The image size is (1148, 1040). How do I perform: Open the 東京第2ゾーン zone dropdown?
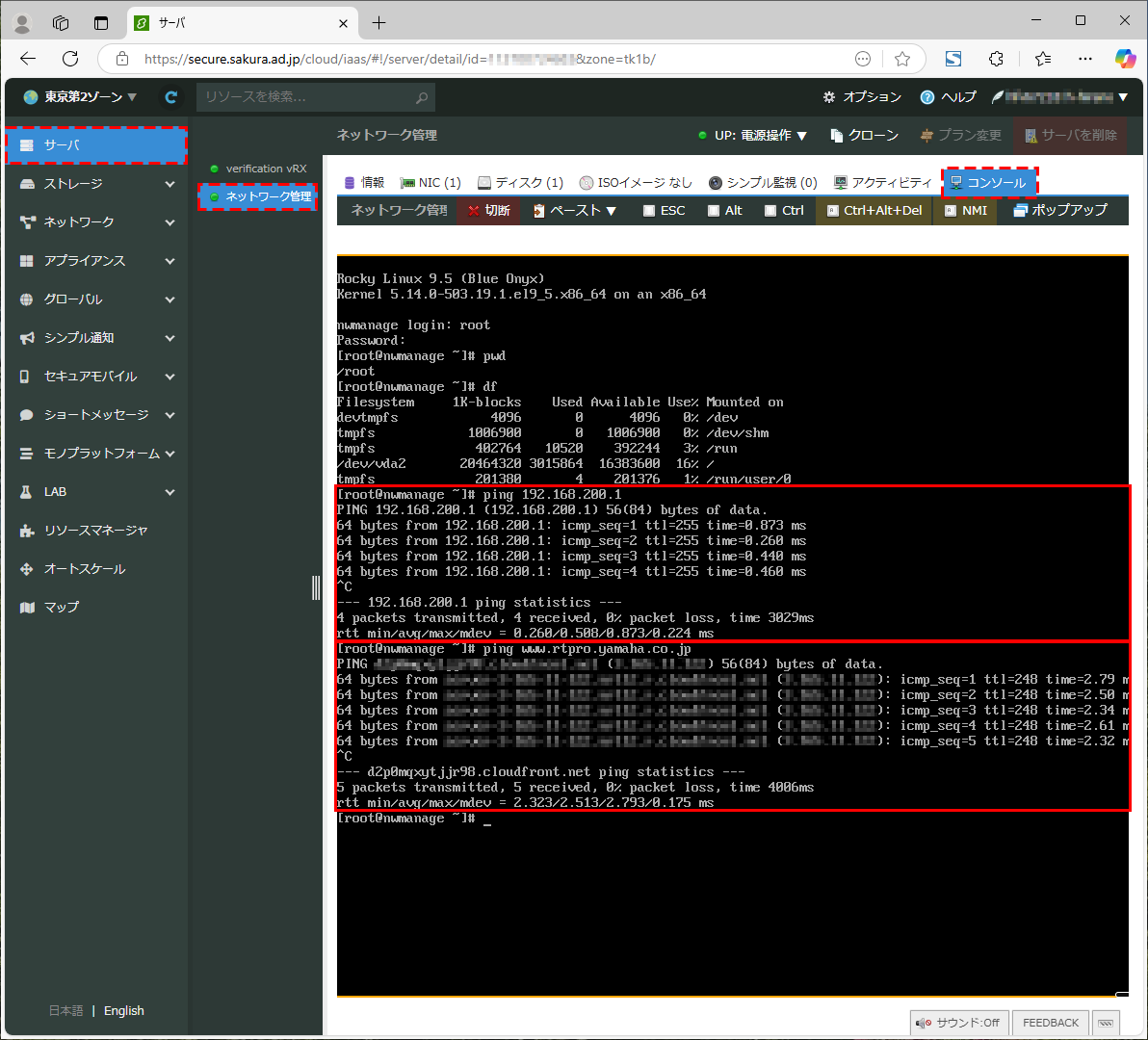click(x=81, y=97)
